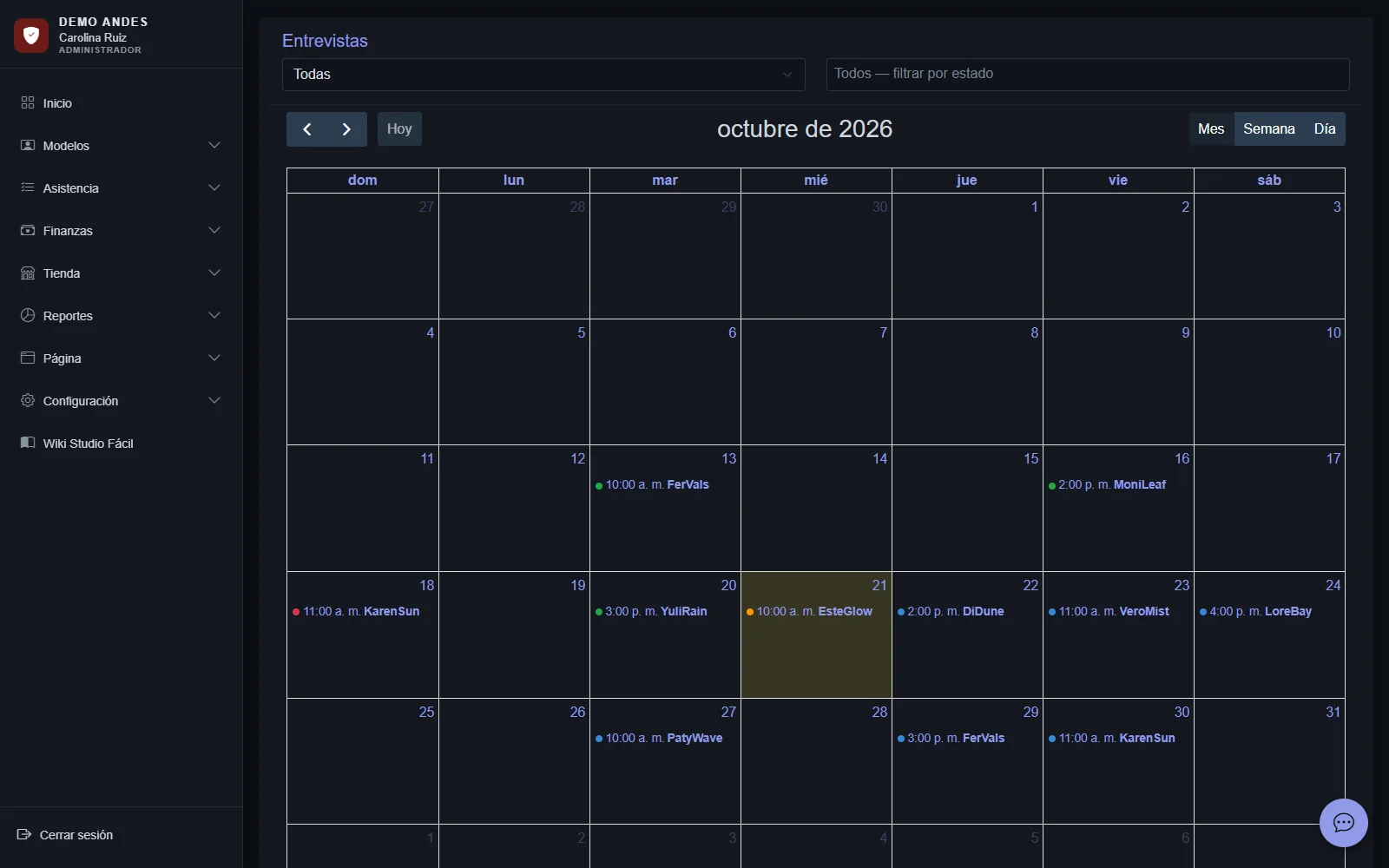
Task: Expand the Configuración menu chevron
Action: click(x=214, y=400)
